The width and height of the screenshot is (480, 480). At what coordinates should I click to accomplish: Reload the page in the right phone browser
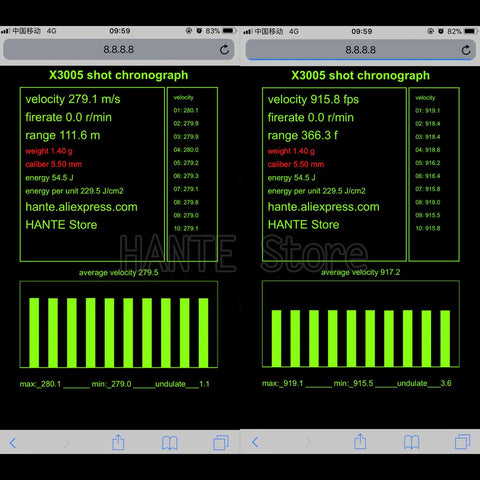point(466,50)
